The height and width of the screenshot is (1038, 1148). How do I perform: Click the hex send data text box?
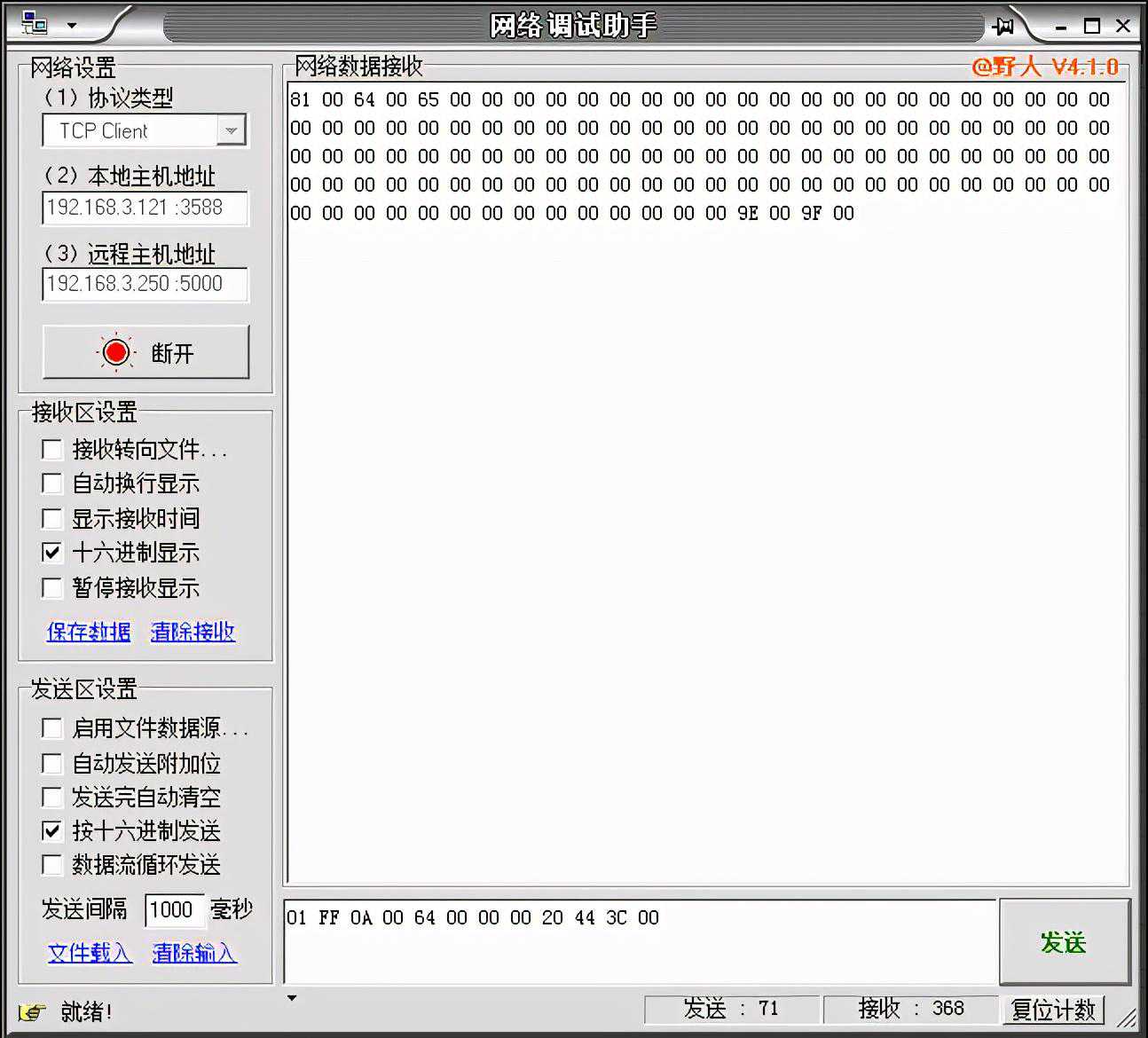pyautogui.click(x=639, y=940)
